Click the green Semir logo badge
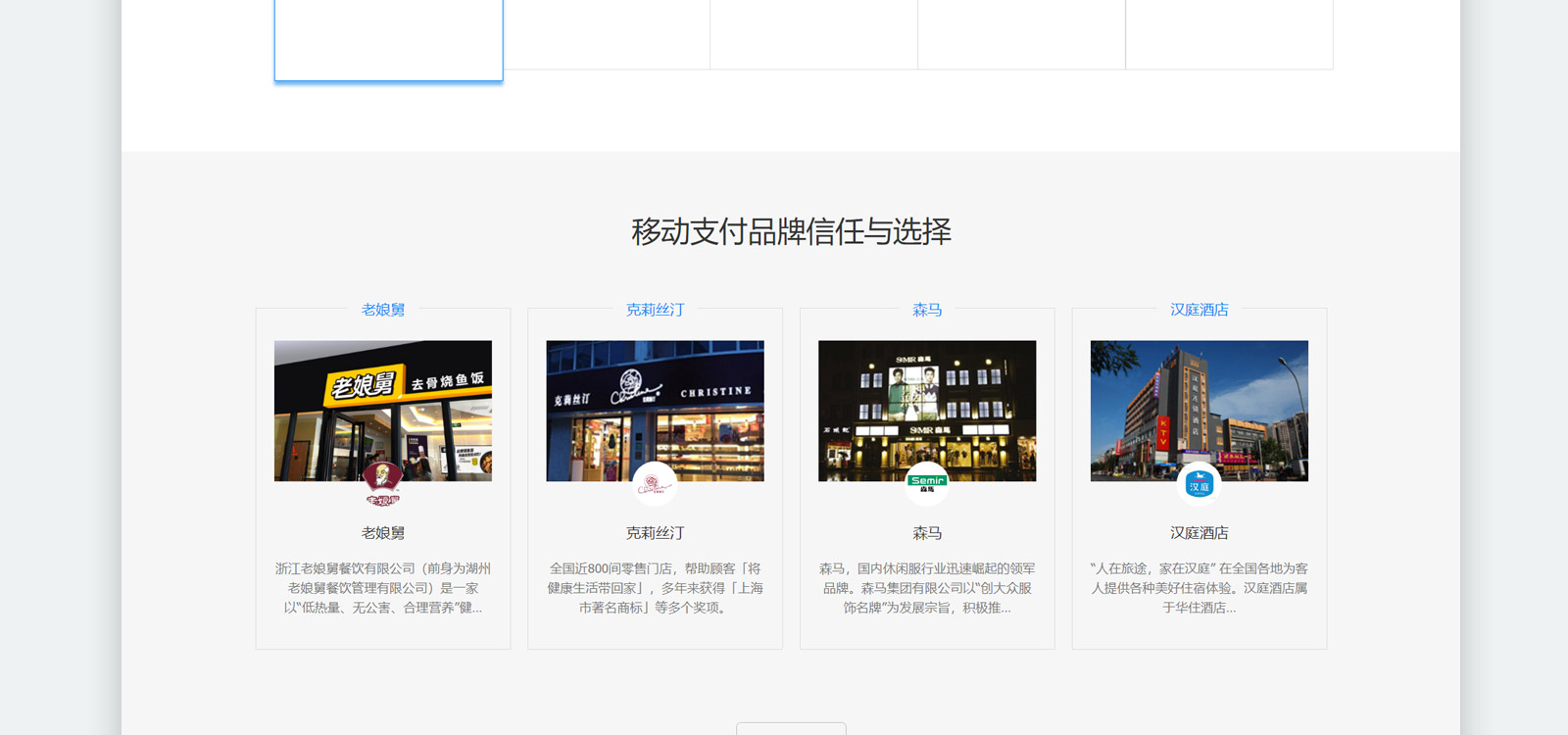 pyautogui.click(x=927, y=484)
